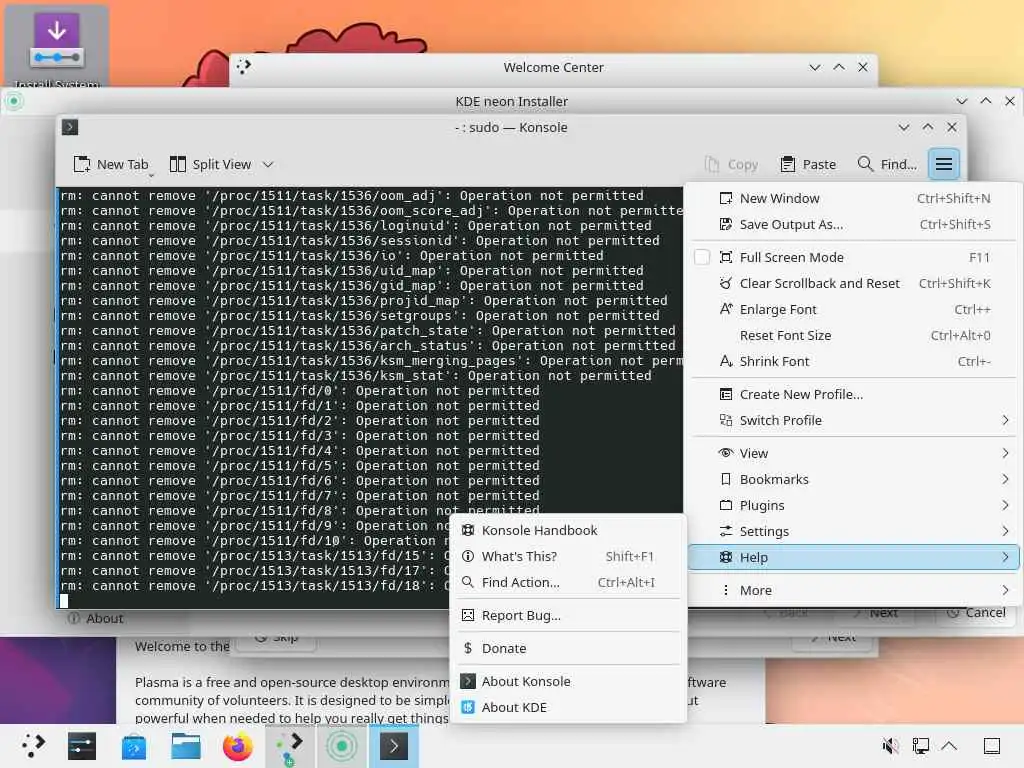Screen dimensions: 1024x768
Task: Open Dolphin file manager from taskbar
Action: (x=185, y=746)
